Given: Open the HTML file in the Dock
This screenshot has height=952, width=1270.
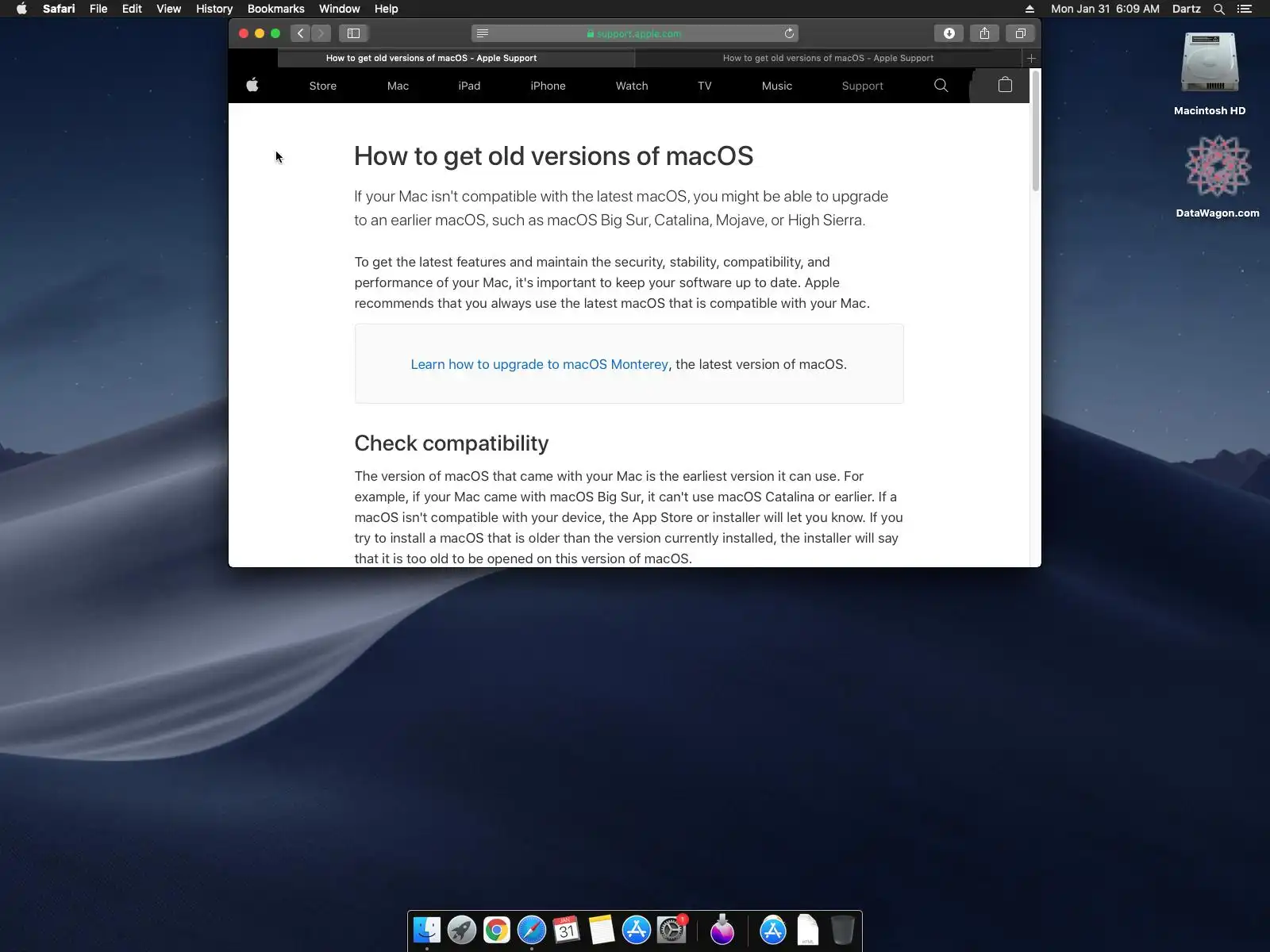Looking at the screenshot, I should [808, 930].
